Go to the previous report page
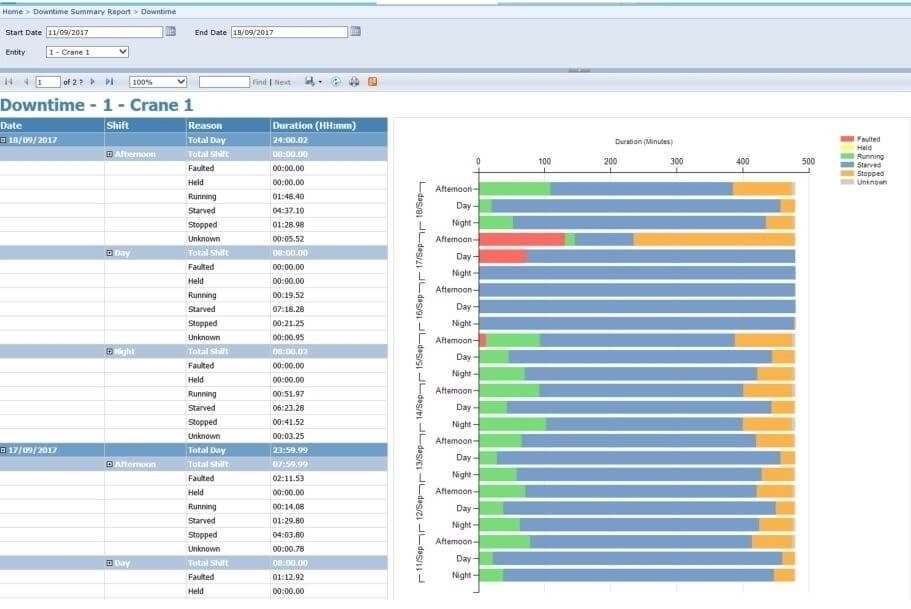Screen dimensions: 911x609 26,82
